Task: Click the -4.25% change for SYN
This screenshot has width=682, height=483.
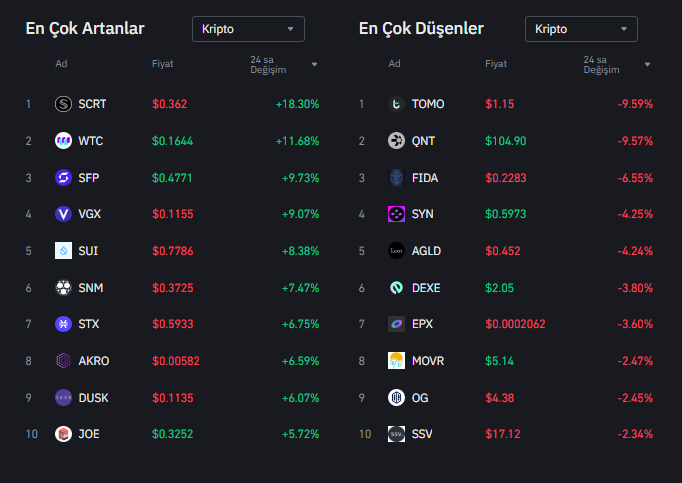Action: pos(635,214)
